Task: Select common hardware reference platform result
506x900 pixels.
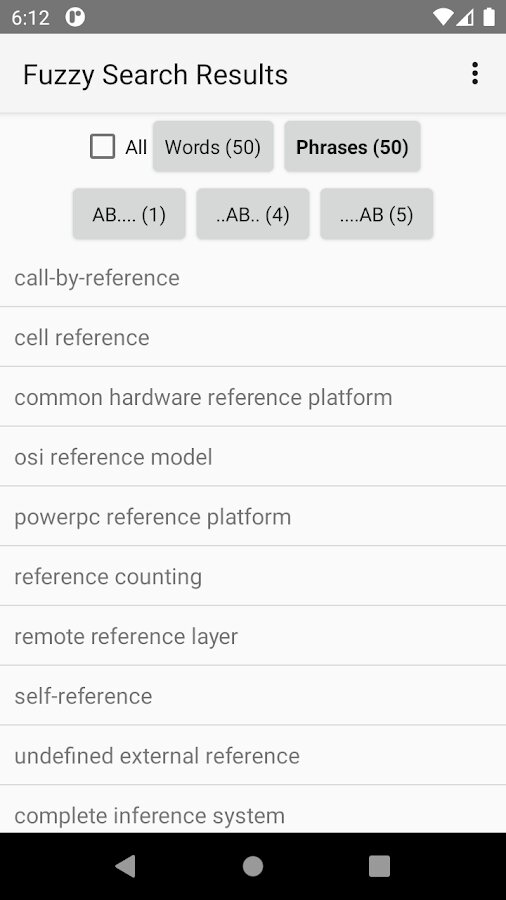Action: [x=253, y=397]
